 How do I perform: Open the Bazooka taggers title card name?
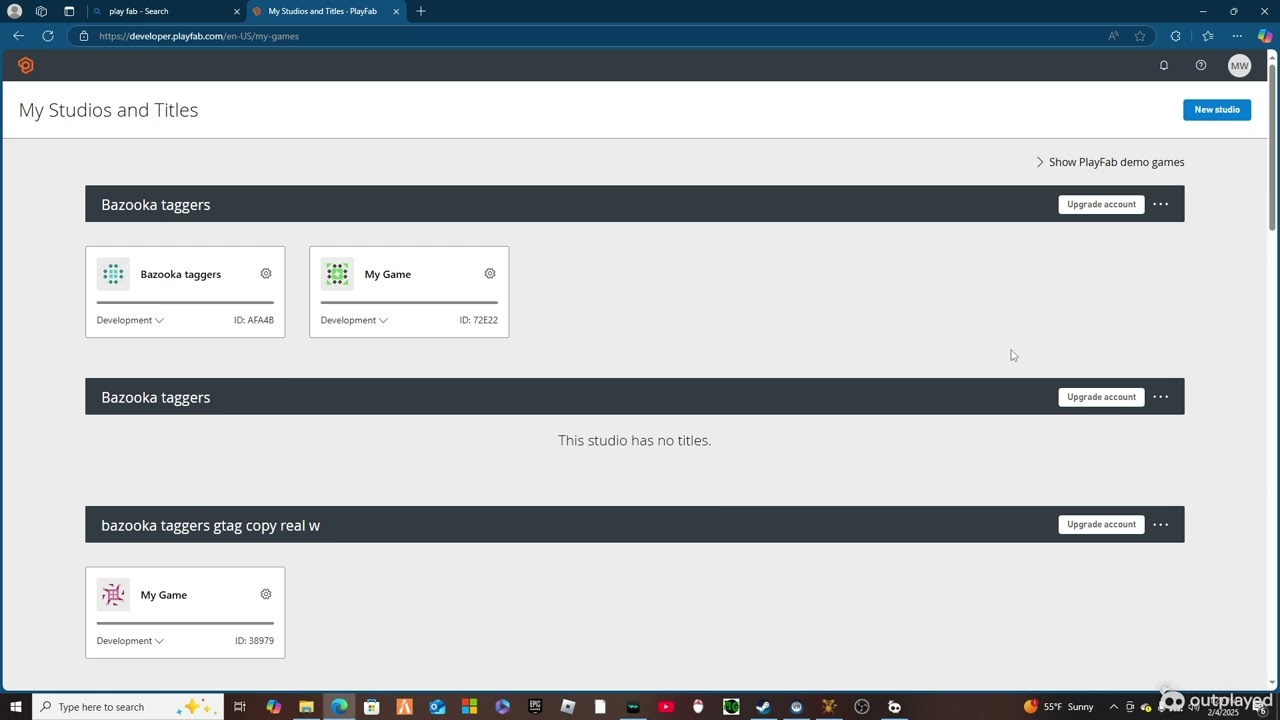point(181,274)
